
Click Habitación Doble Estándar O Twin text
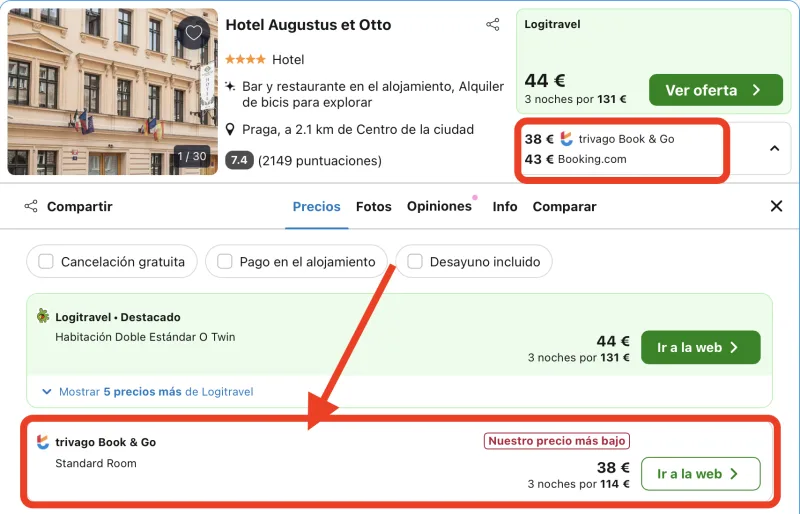(145, 337)
